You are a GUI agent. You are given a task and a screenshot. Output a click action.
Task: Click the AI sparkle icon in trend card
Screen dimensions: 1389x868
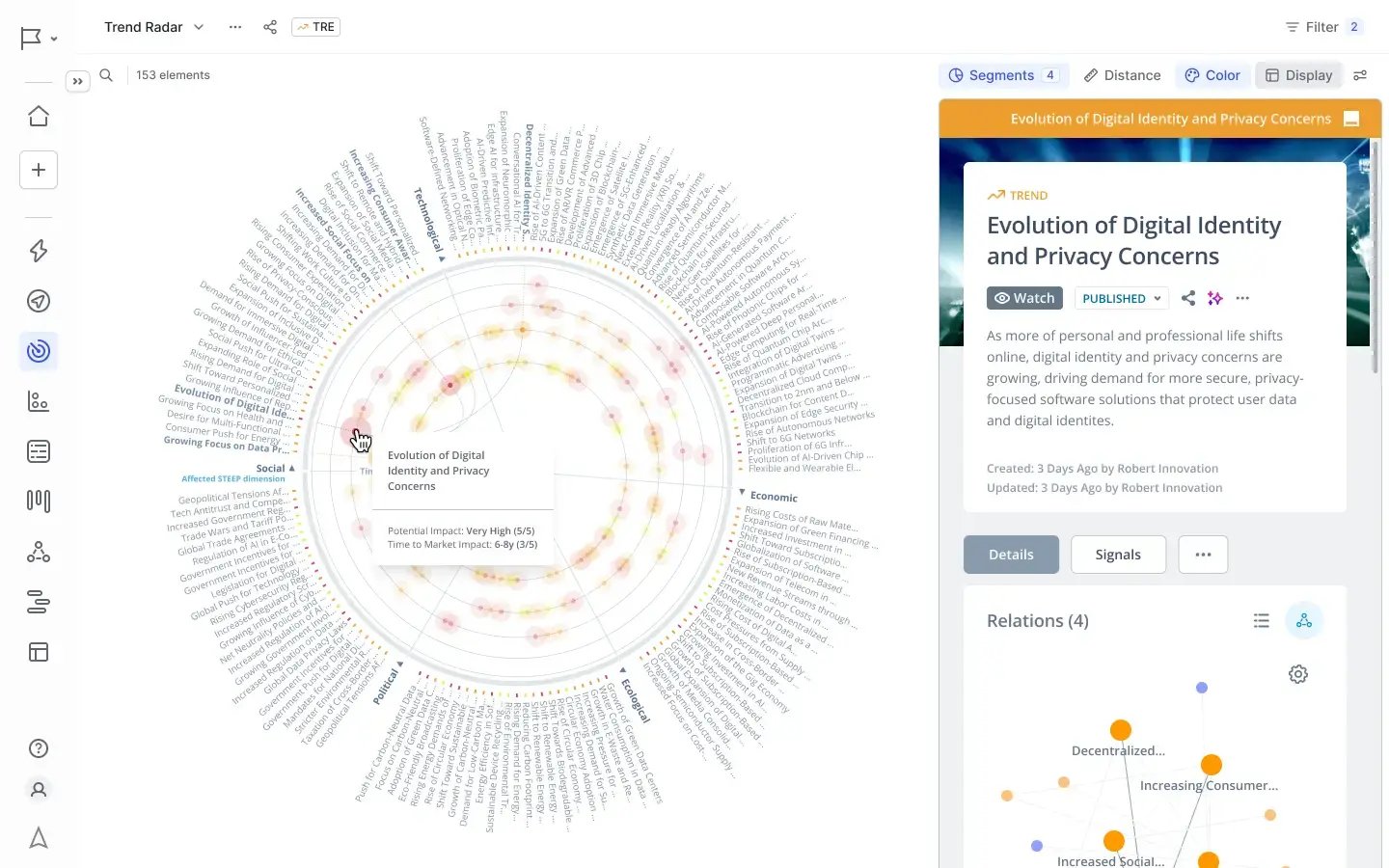click(1215, 299)
